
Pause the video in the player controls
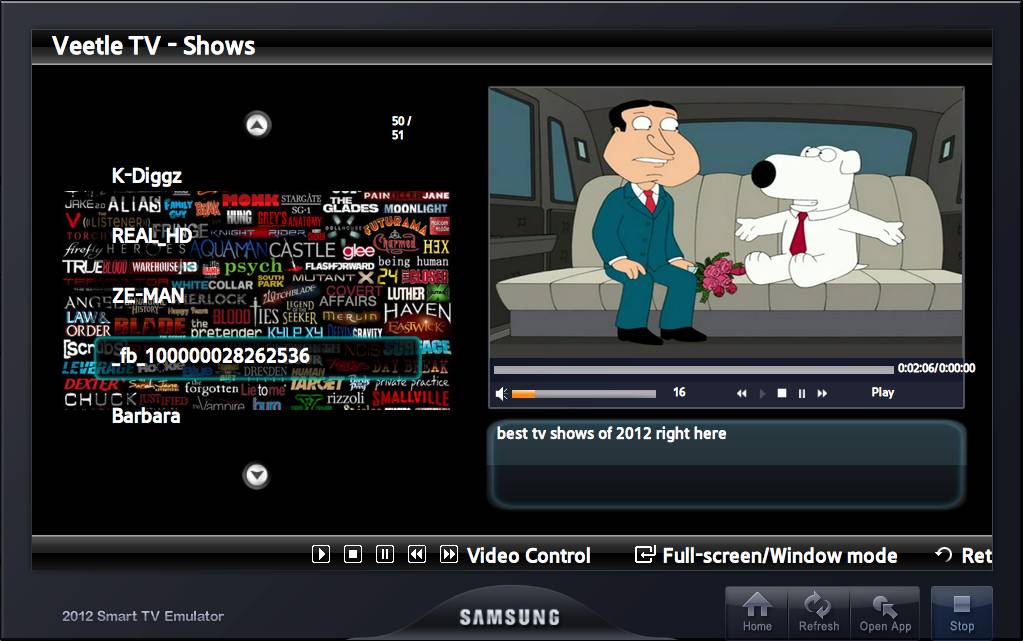(x=802, y=394)
